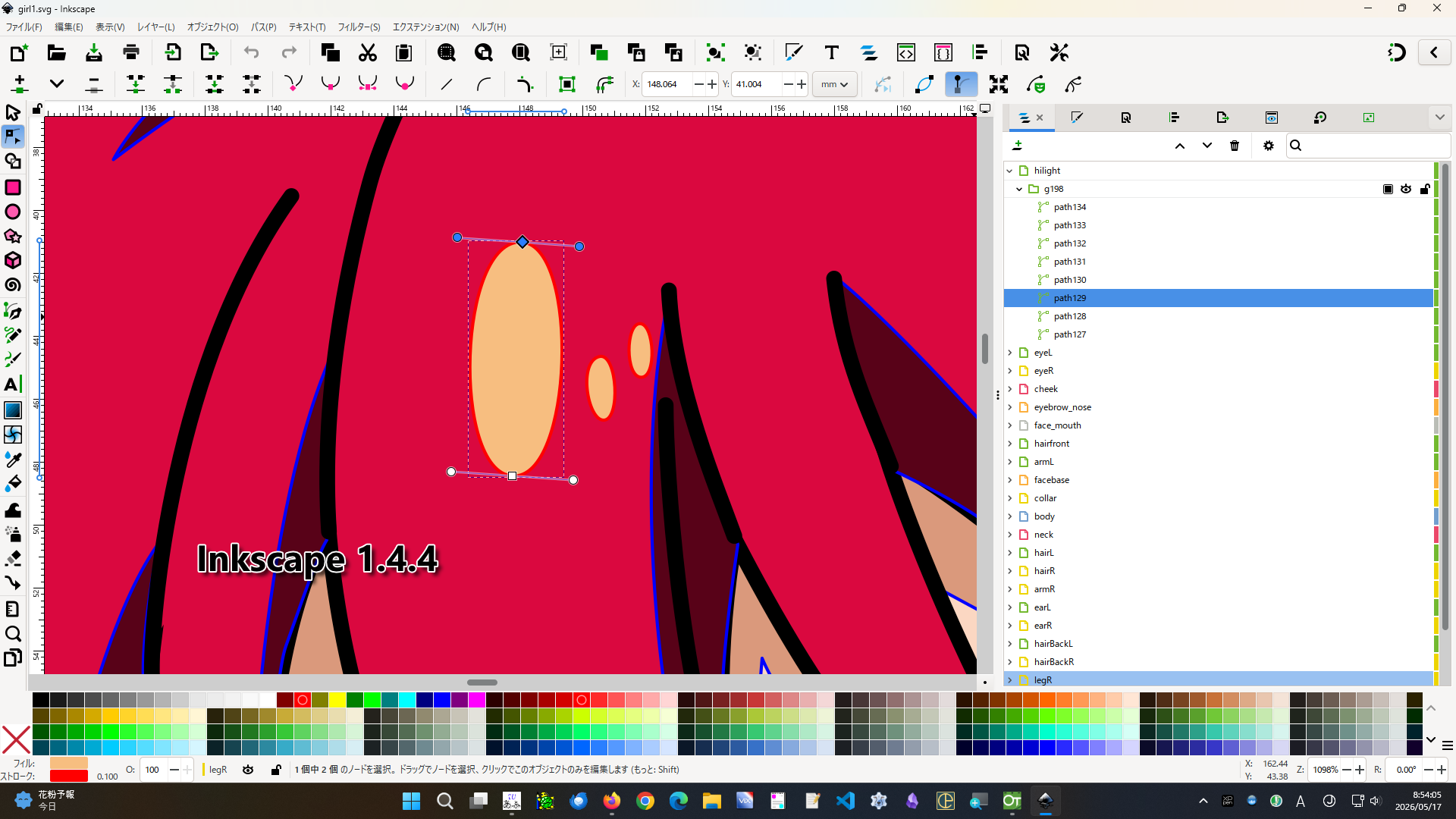
Task: Move layer down arrow button
Action: pyautogui.click(x=1207, y=146)
